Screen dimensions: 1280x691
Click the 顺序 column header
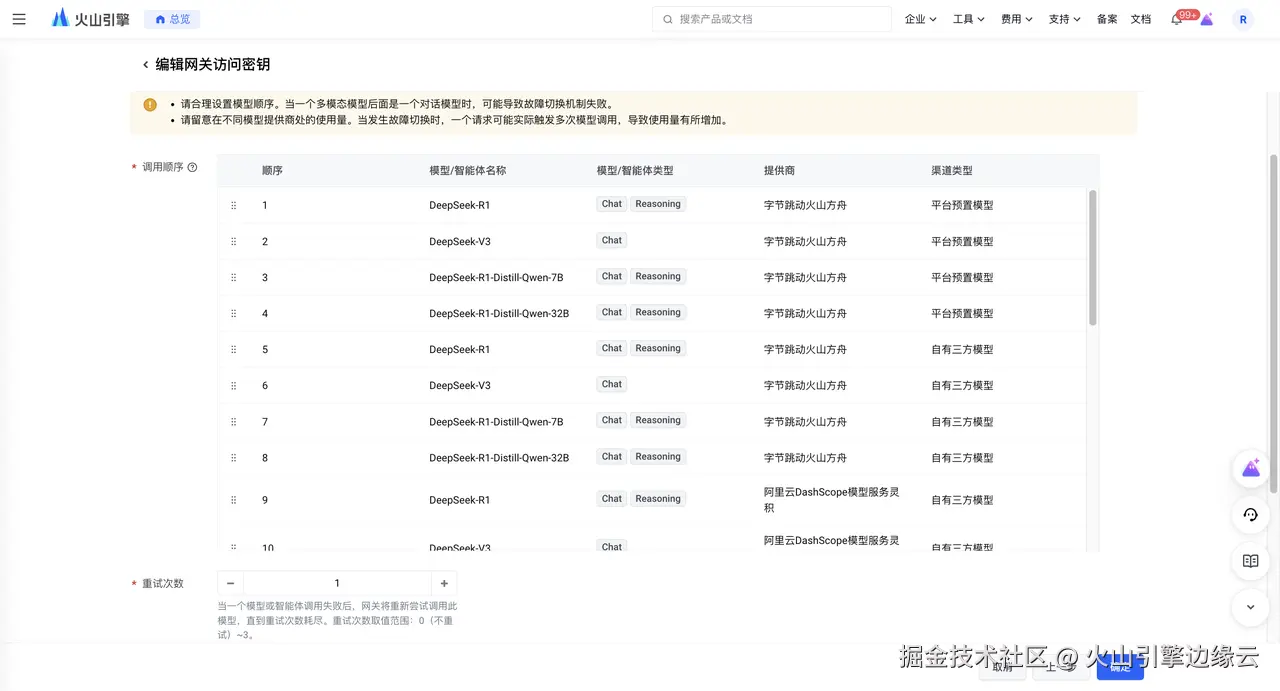272,170
